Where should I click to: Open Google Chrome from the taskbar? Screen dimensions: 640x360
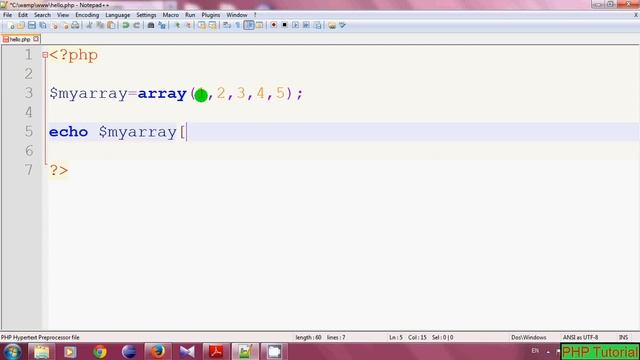(x=100, y=351)
